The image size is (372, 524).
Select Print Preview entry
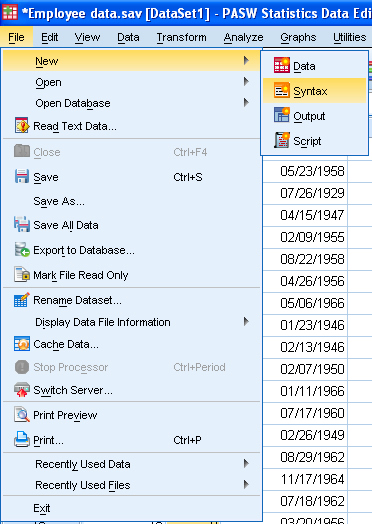pos(131,415)
